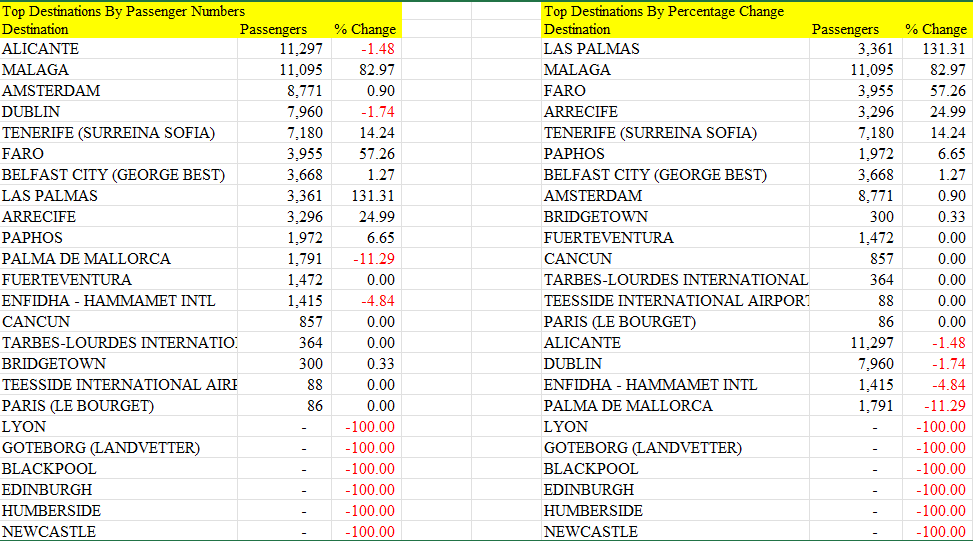This screenshot has width=973, height=541.
Task: Select BRIDGETOWN cell in the right table
Action: click(x=675, y=217)
